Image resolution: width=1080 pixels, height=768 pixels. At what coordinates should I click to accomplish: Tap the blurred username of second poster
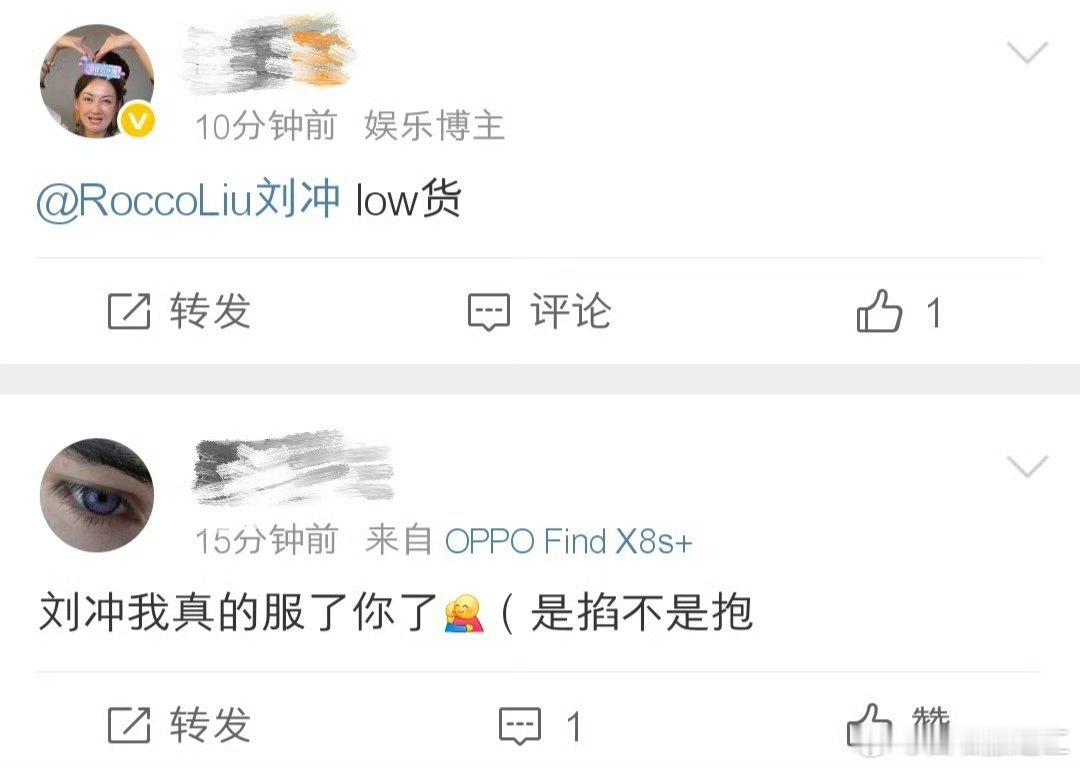(293, 468)
